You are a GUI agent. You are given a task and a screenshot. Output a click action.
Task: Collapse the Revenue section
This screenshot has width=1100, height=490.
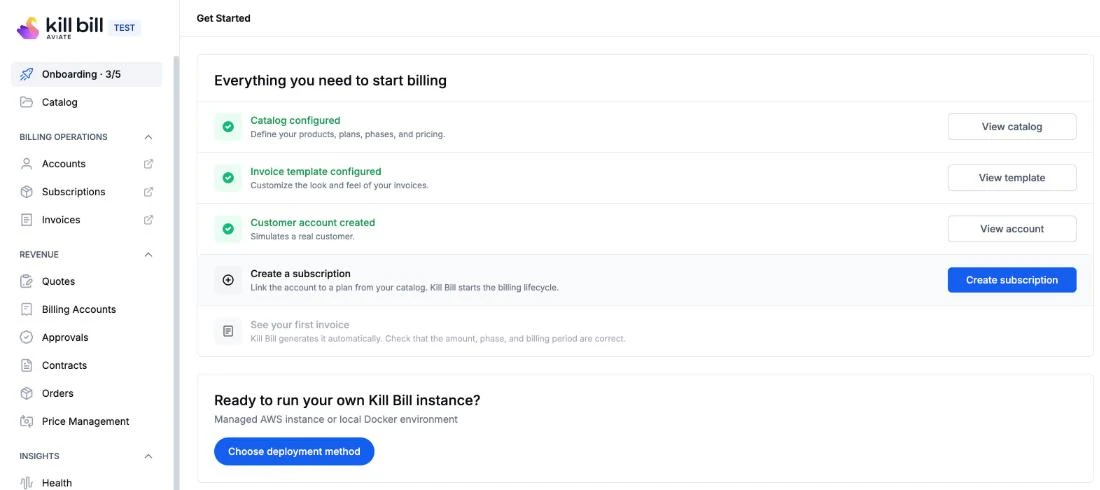(x=148, y=255)
